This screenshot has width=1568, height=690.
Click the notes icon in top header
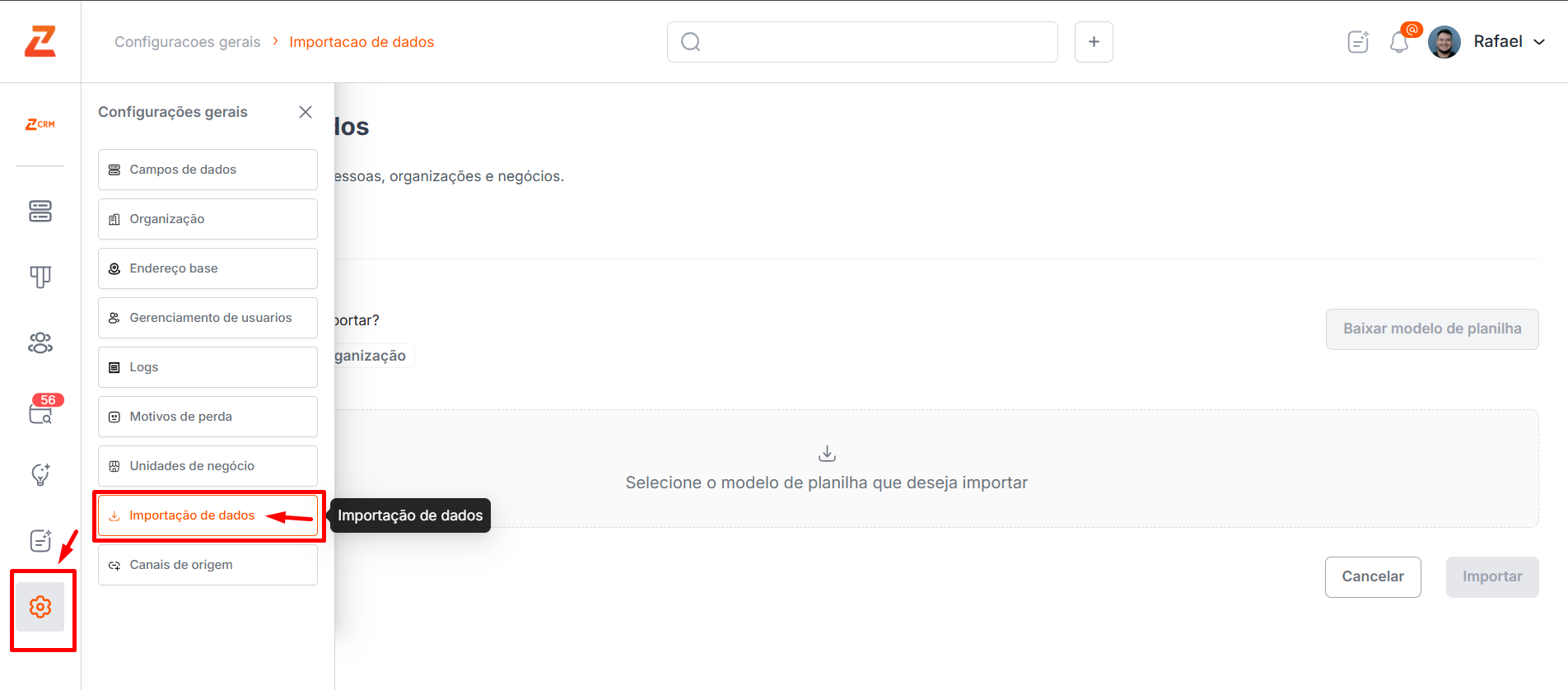click(x=1358, y=42)
